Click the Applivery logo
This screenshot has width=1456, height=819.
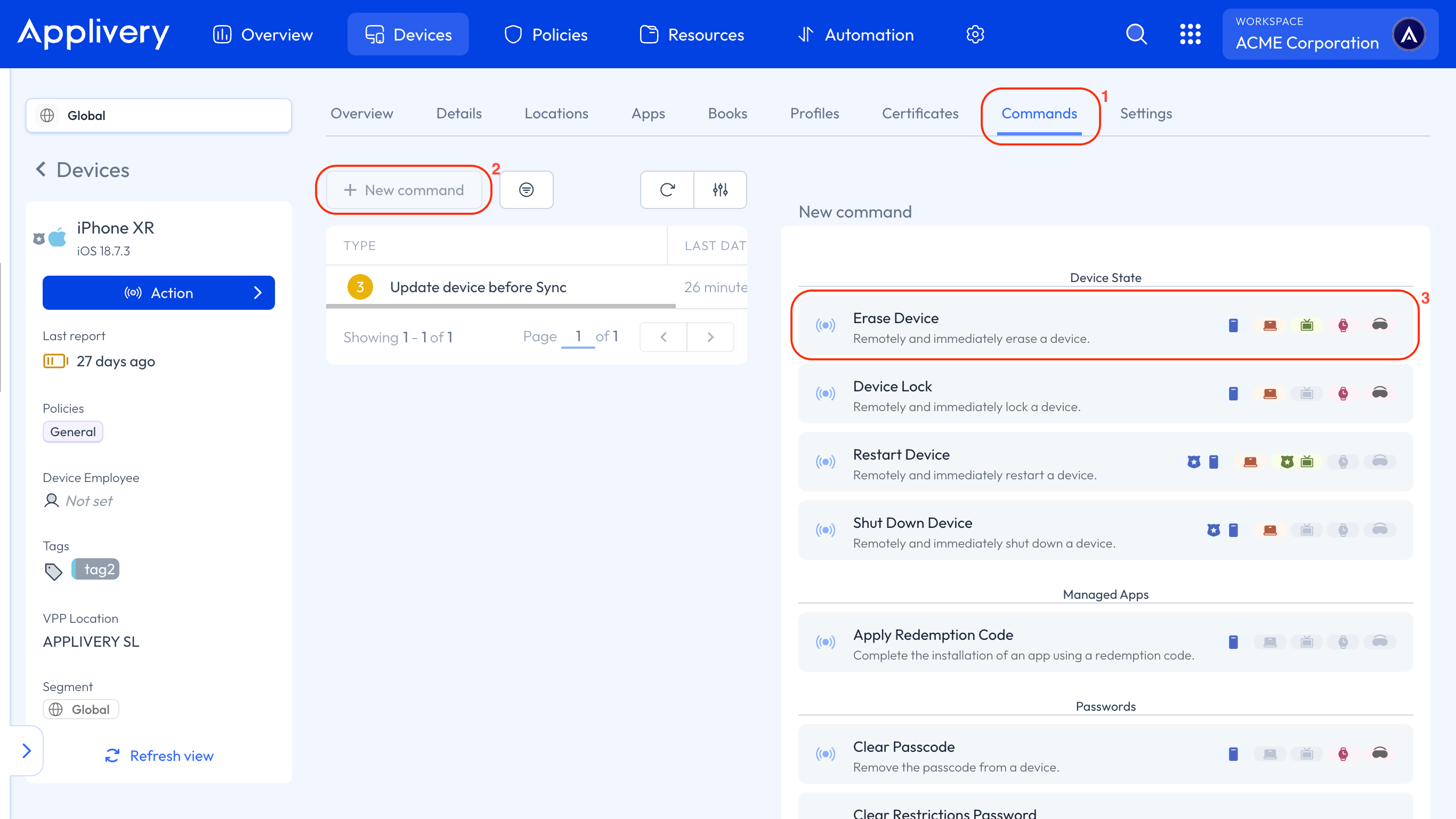pyautogui.click(x=93, y=34)
